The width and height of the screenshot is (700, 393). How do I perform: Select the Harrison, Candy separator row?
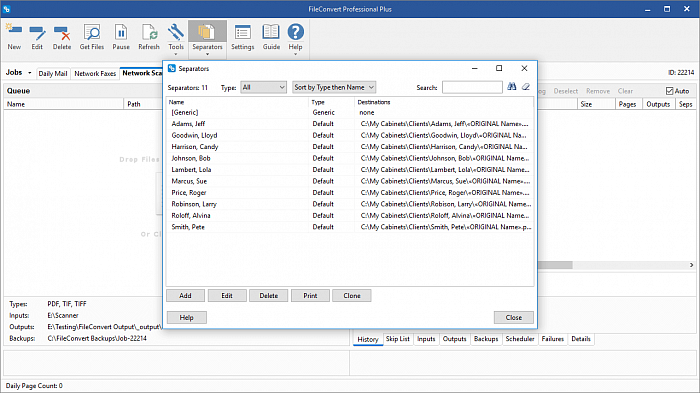pyautogui.click(x=350, y=147)
